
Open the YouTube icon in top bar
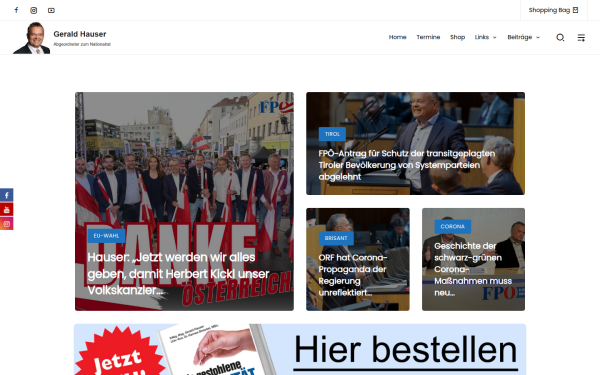click(x=51, y=10)
